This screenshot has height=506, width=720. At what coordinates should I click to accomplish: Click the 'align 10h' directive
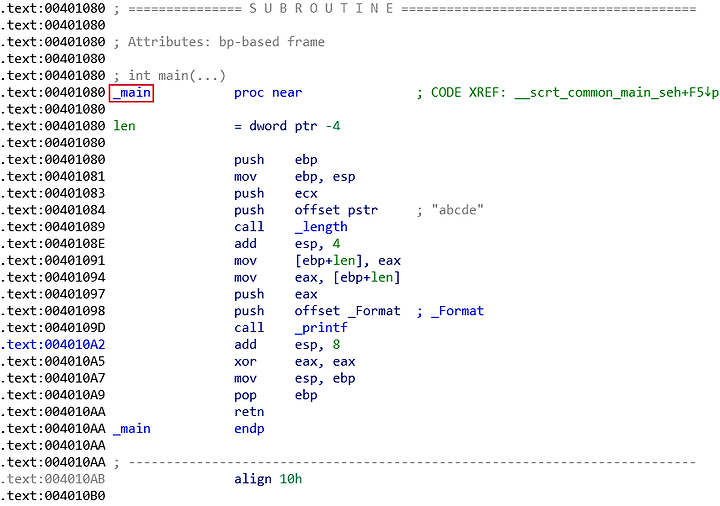coord(268,479)
